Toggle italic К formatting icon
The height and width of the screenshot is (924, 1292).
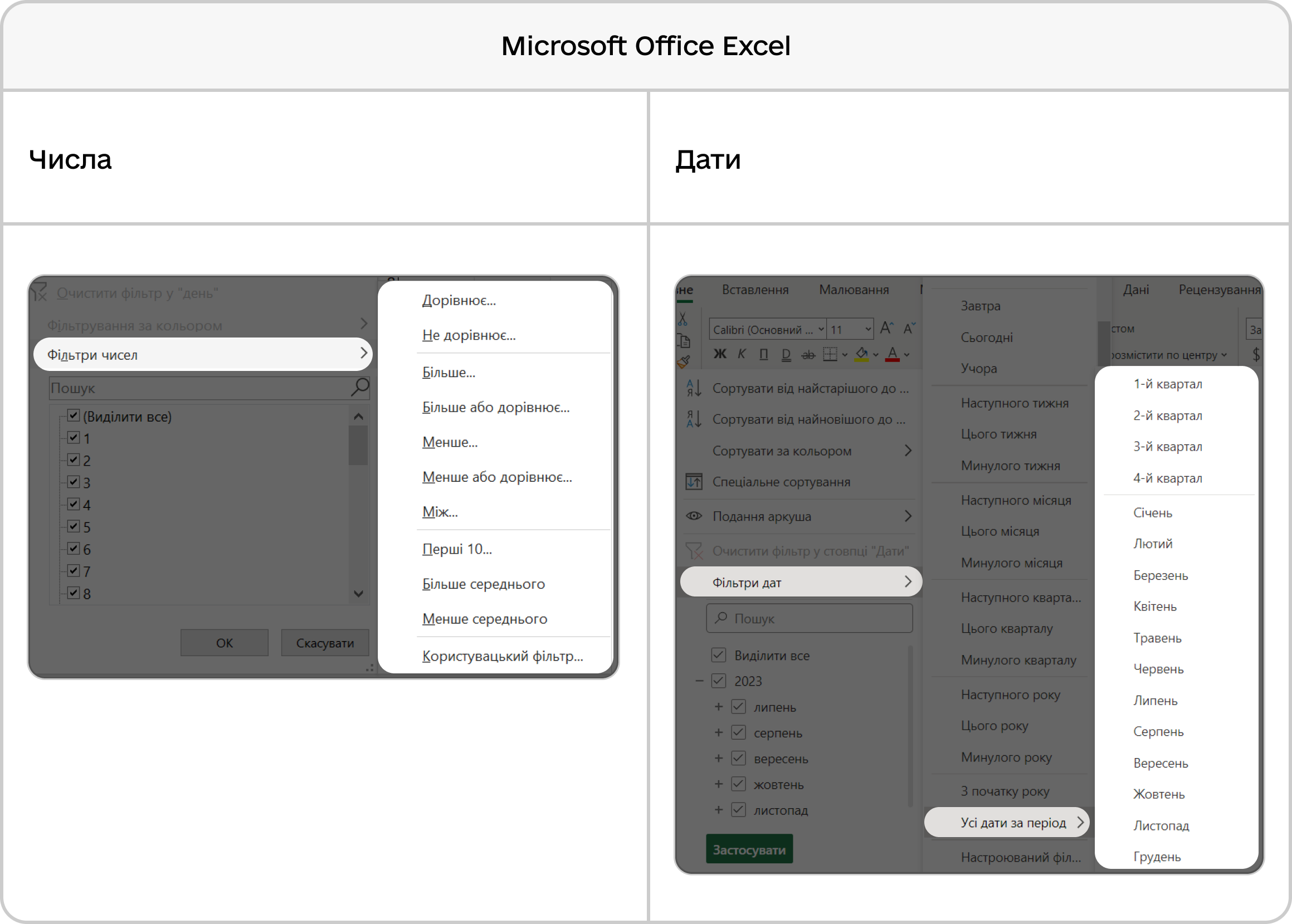(x=742, y=354)
